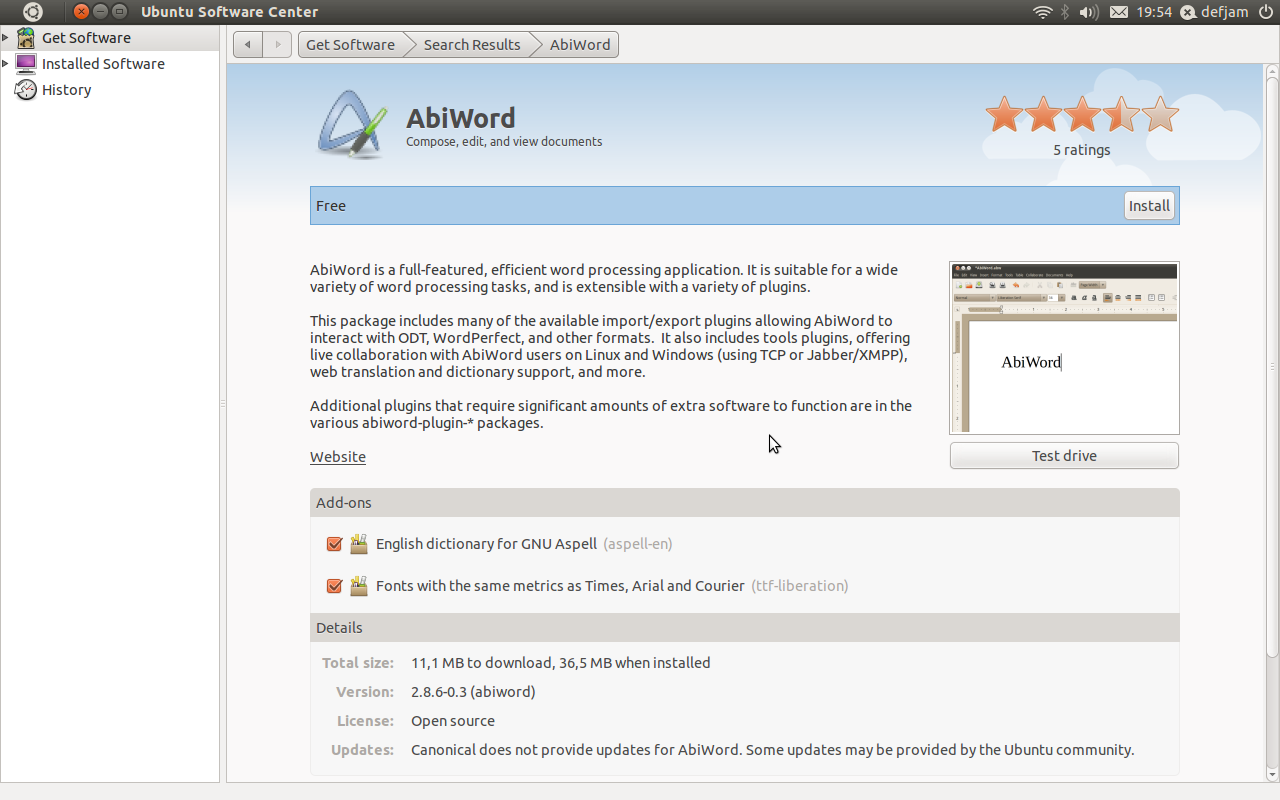Go to the Get Software breadcrumb
The width and height of the screenshot is (1280, 800).
pos(351,45)
